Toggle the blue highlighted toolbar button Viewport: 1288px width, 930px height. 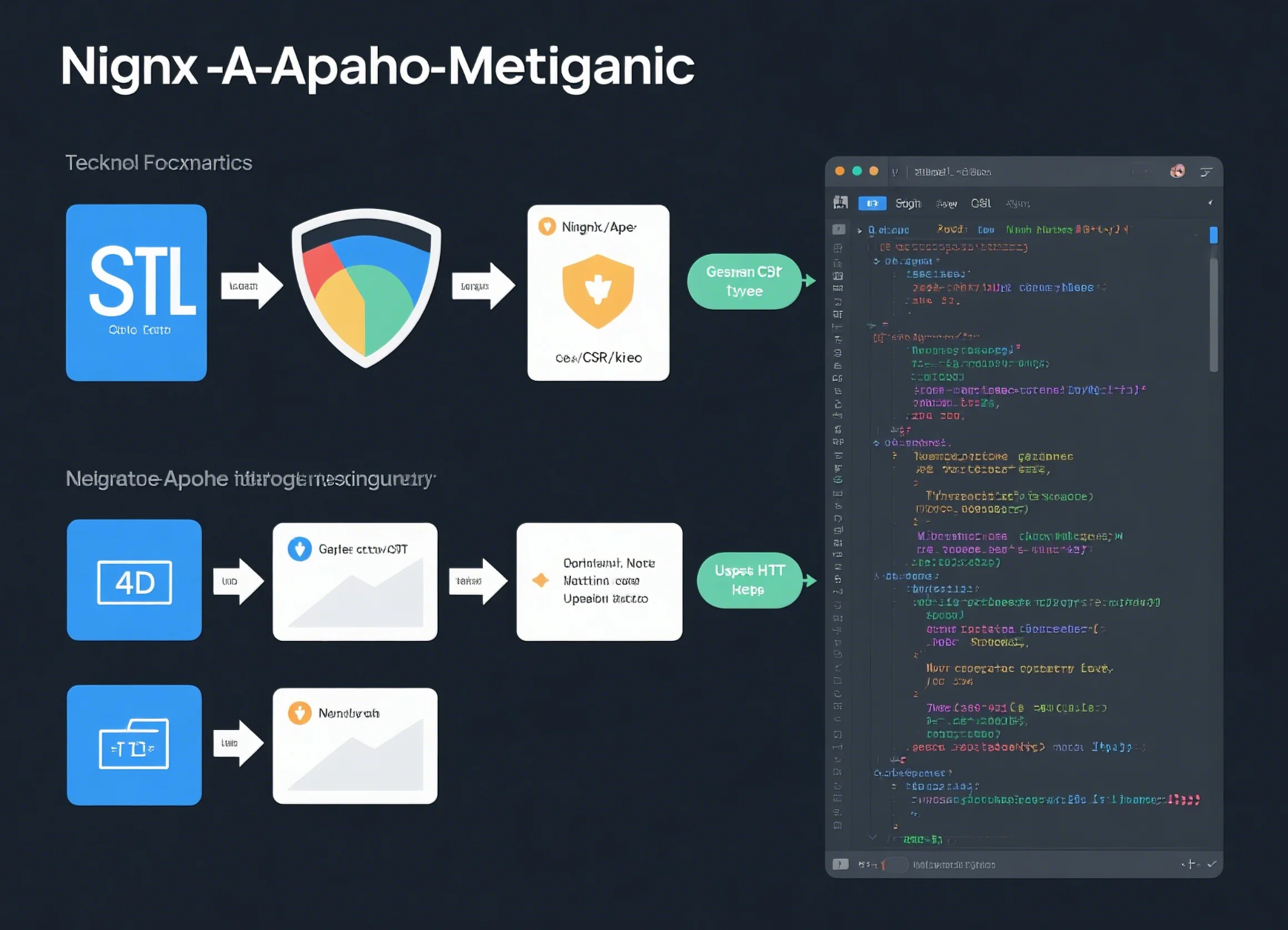872,203
